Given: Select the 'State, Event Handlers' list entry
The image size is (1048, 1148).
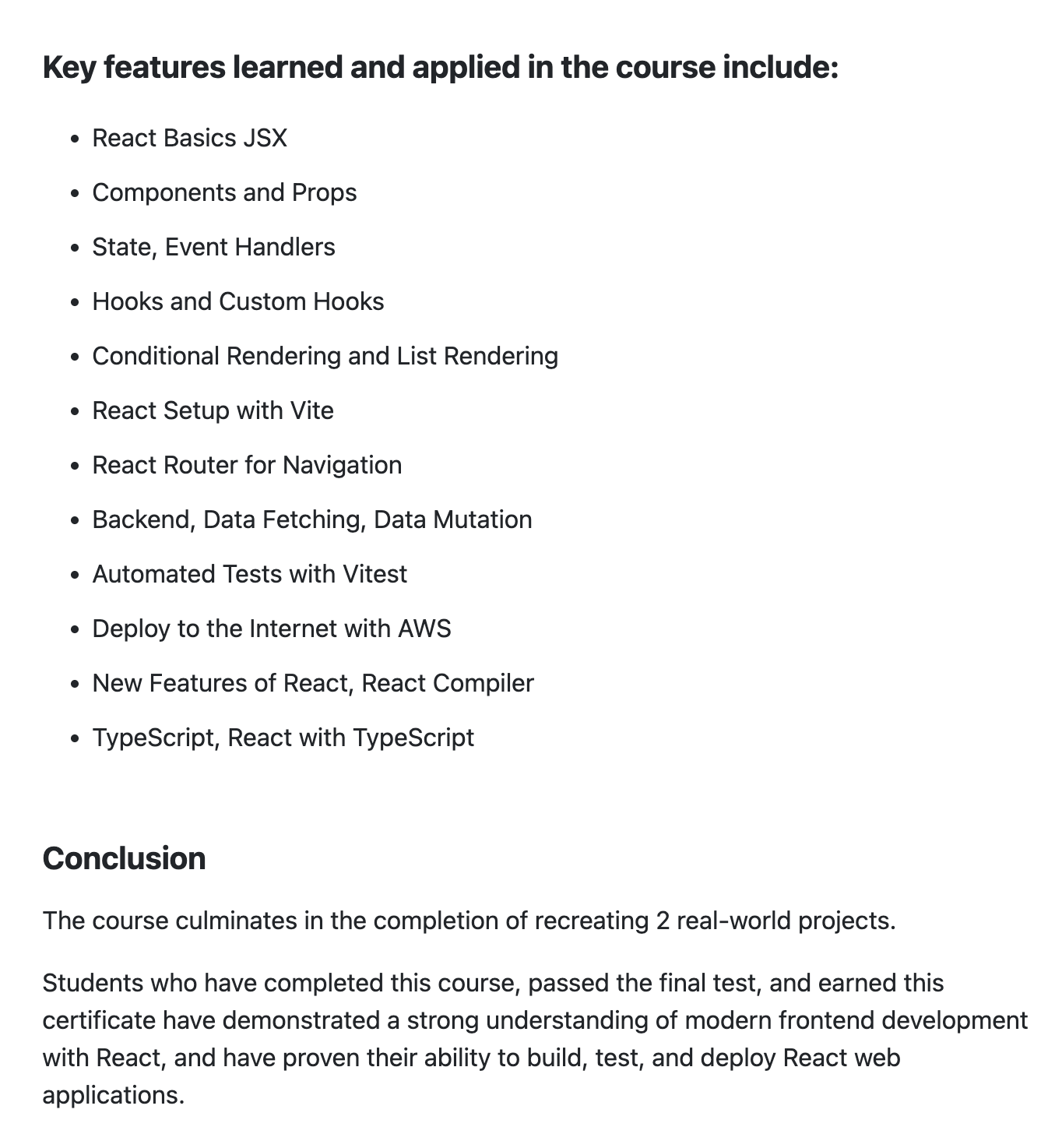Looking at the screenshot, I should click(213, 247).
